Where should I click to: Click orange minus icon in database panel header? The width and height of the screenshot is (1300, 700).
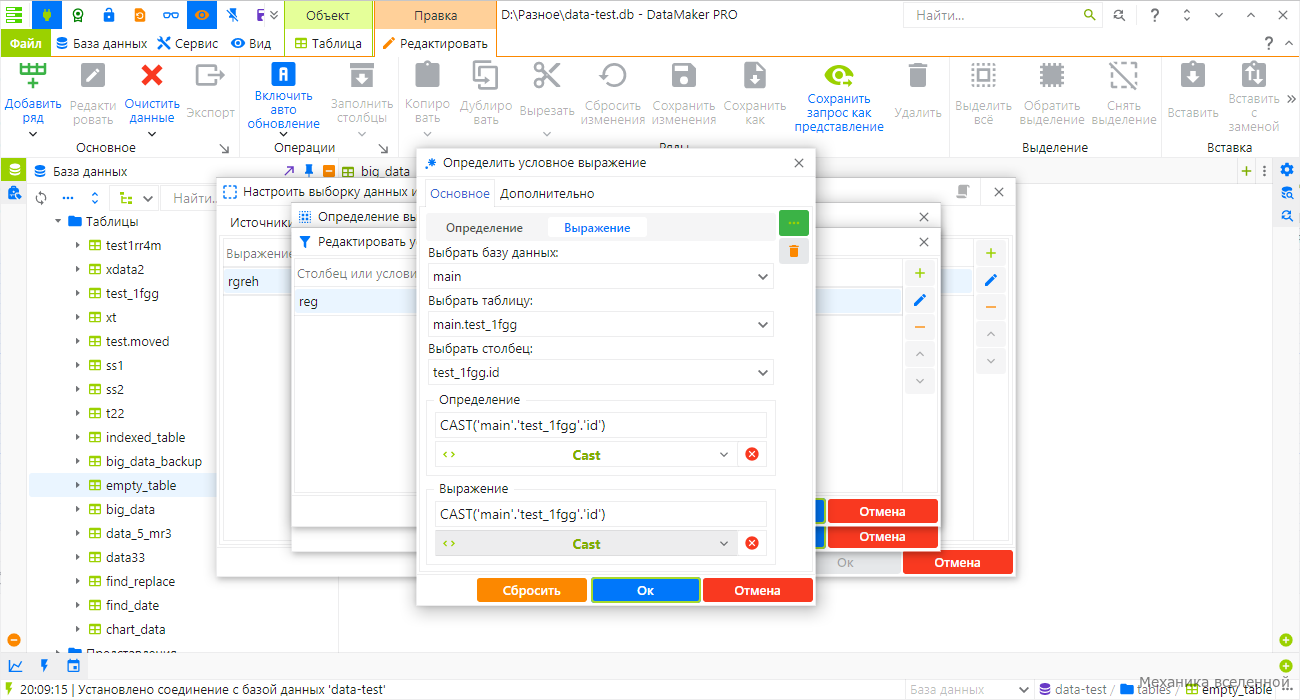pyautogui.click(x=329, y=171)
